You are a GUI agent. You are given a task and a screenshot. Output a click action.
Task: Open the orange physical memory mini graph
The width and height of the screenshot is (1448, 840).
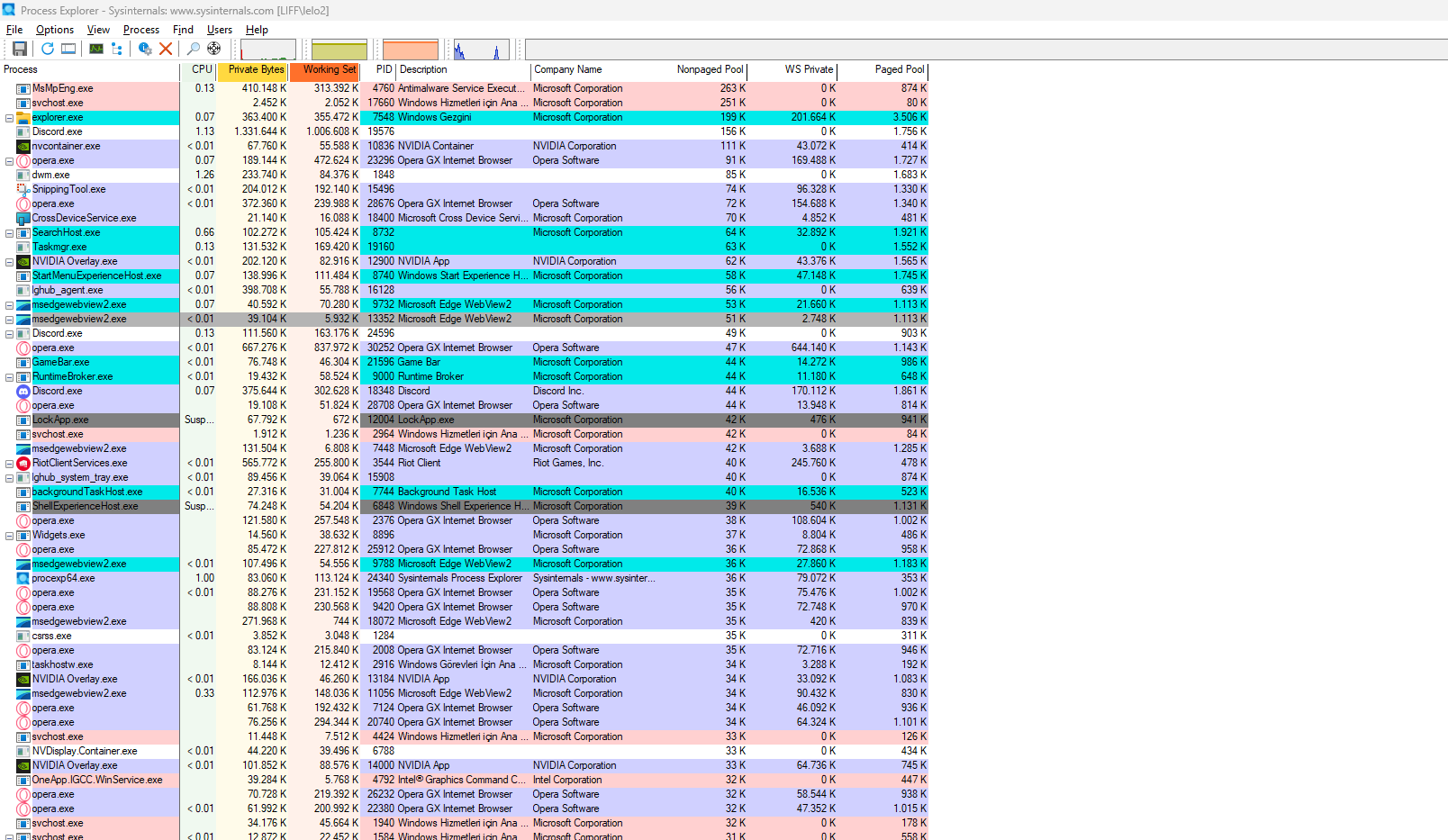tap(411, 50)
